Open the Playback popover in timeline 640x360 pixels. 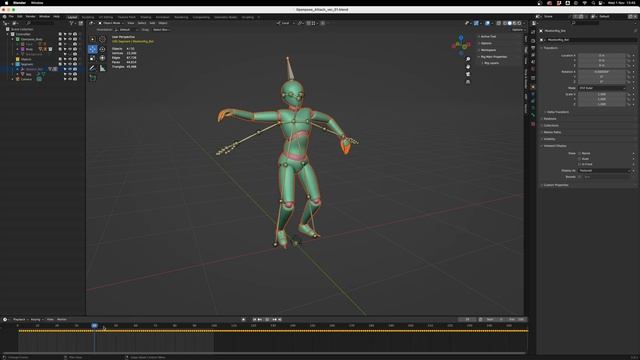tap(19, 320)
